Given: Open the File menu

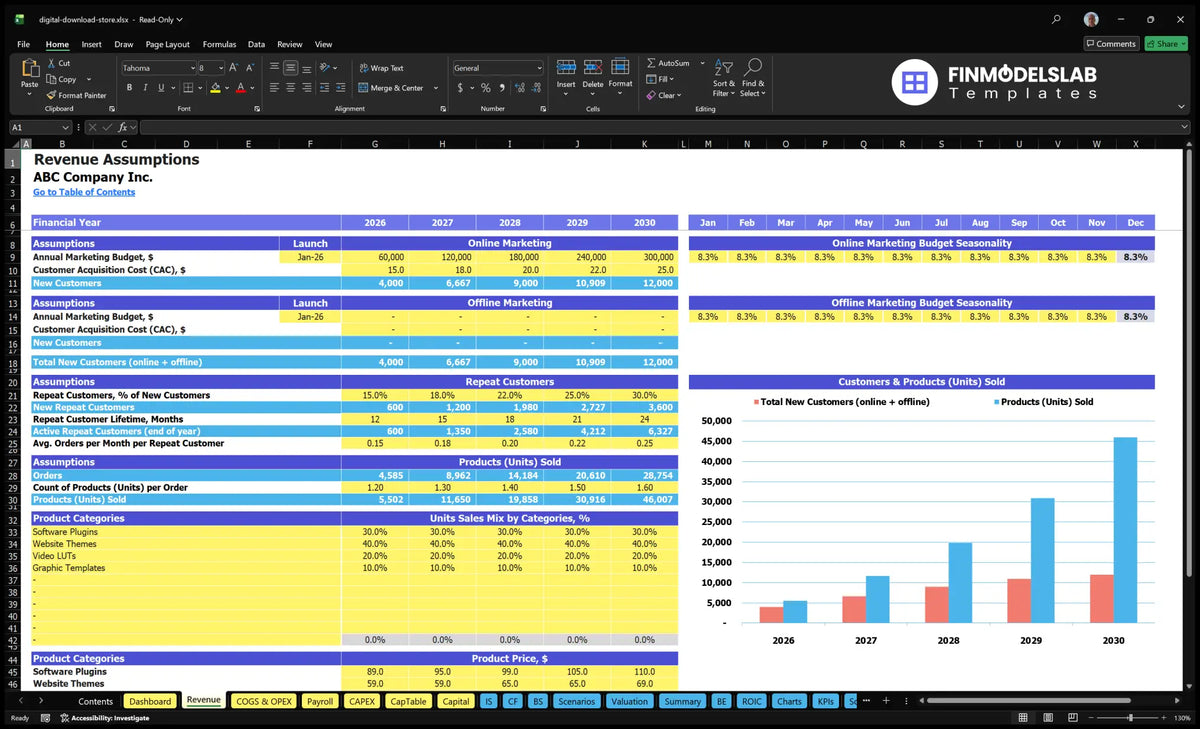Looking at the screenshot, I should click(23, 44).
